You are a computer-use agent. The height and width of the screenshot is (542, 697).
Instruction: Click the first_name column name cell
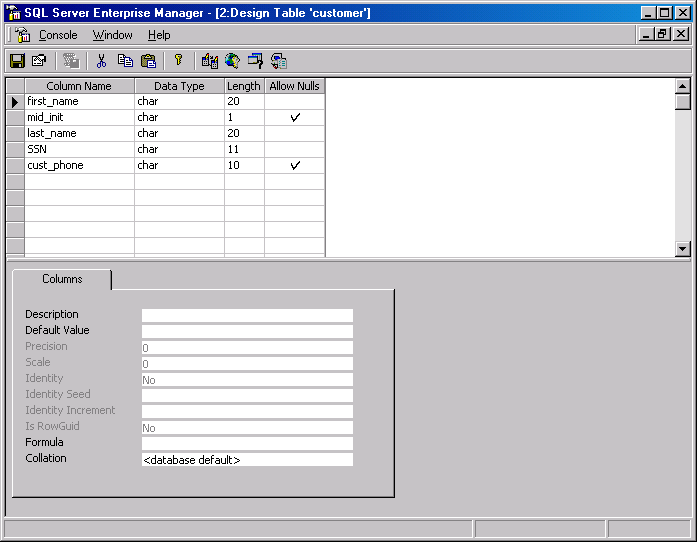pos(80,101)
